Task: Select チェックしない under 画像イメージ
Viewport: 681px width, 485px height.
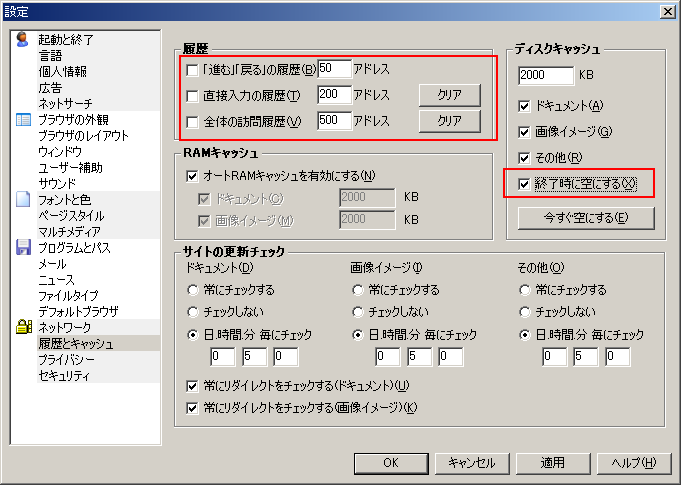Action: pos(359,312)
